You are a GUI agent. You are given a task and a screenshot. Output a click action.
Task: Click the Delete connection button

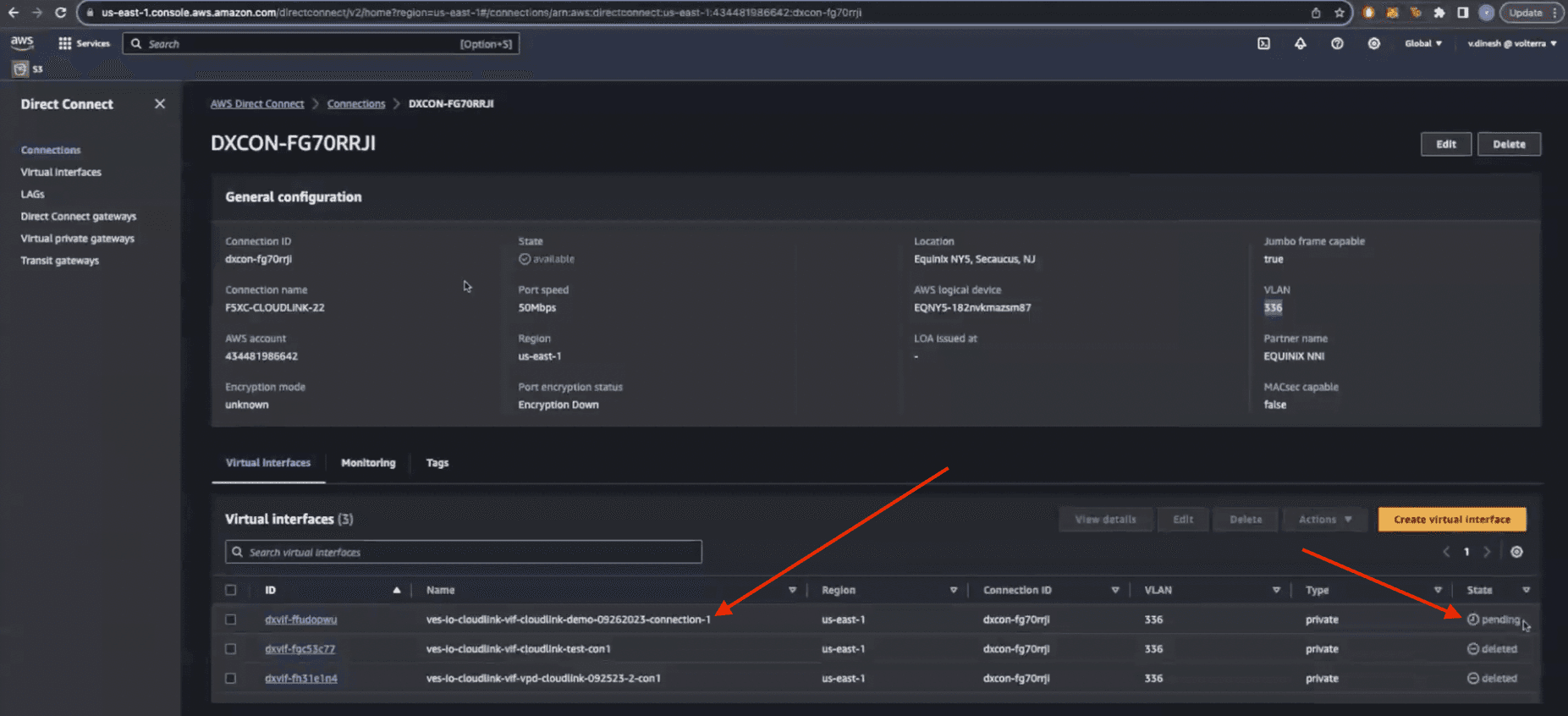(x=1509, y=144)
